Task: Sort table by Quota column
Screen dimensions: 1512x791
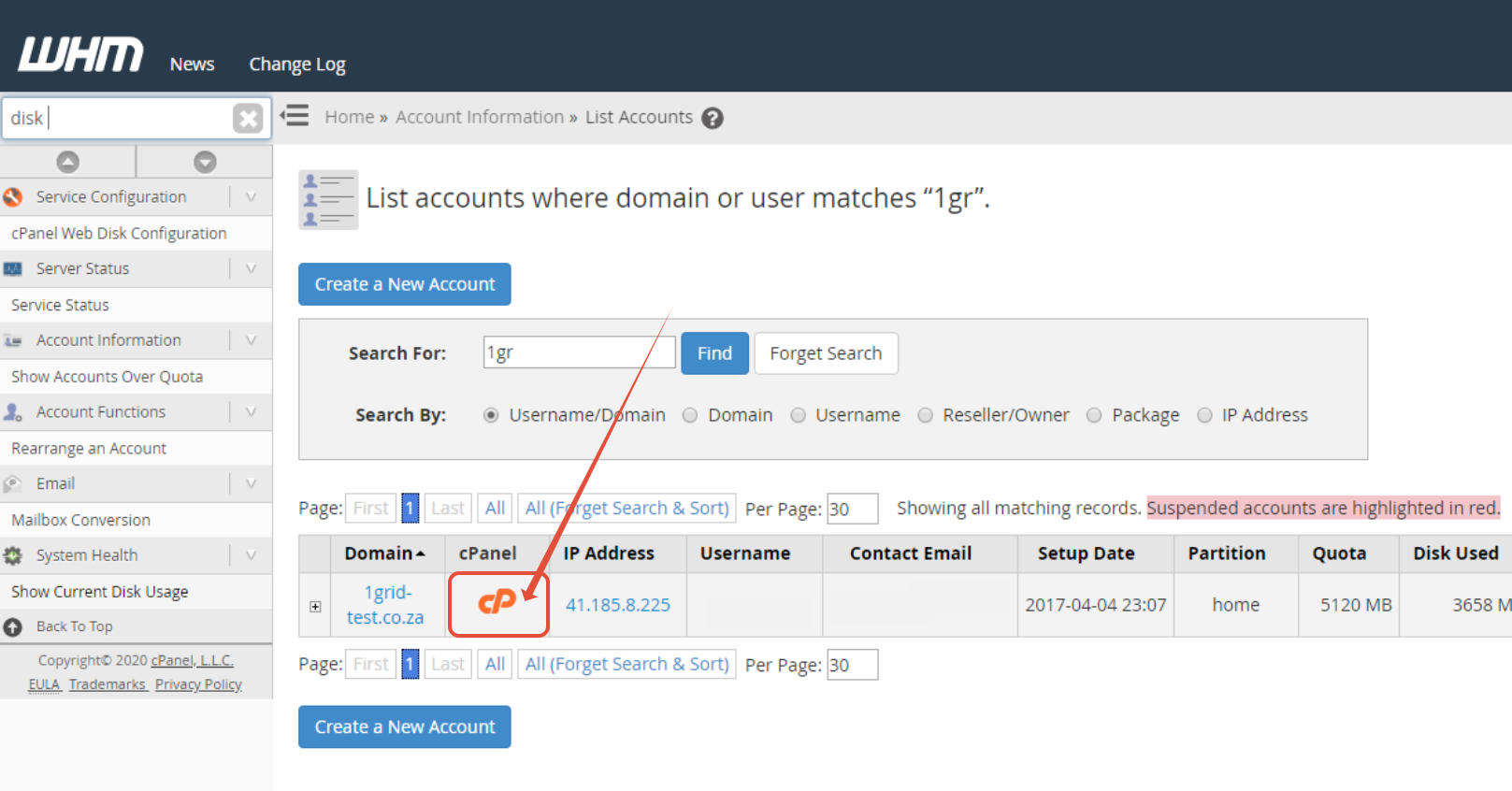Action: [1339, 554]
